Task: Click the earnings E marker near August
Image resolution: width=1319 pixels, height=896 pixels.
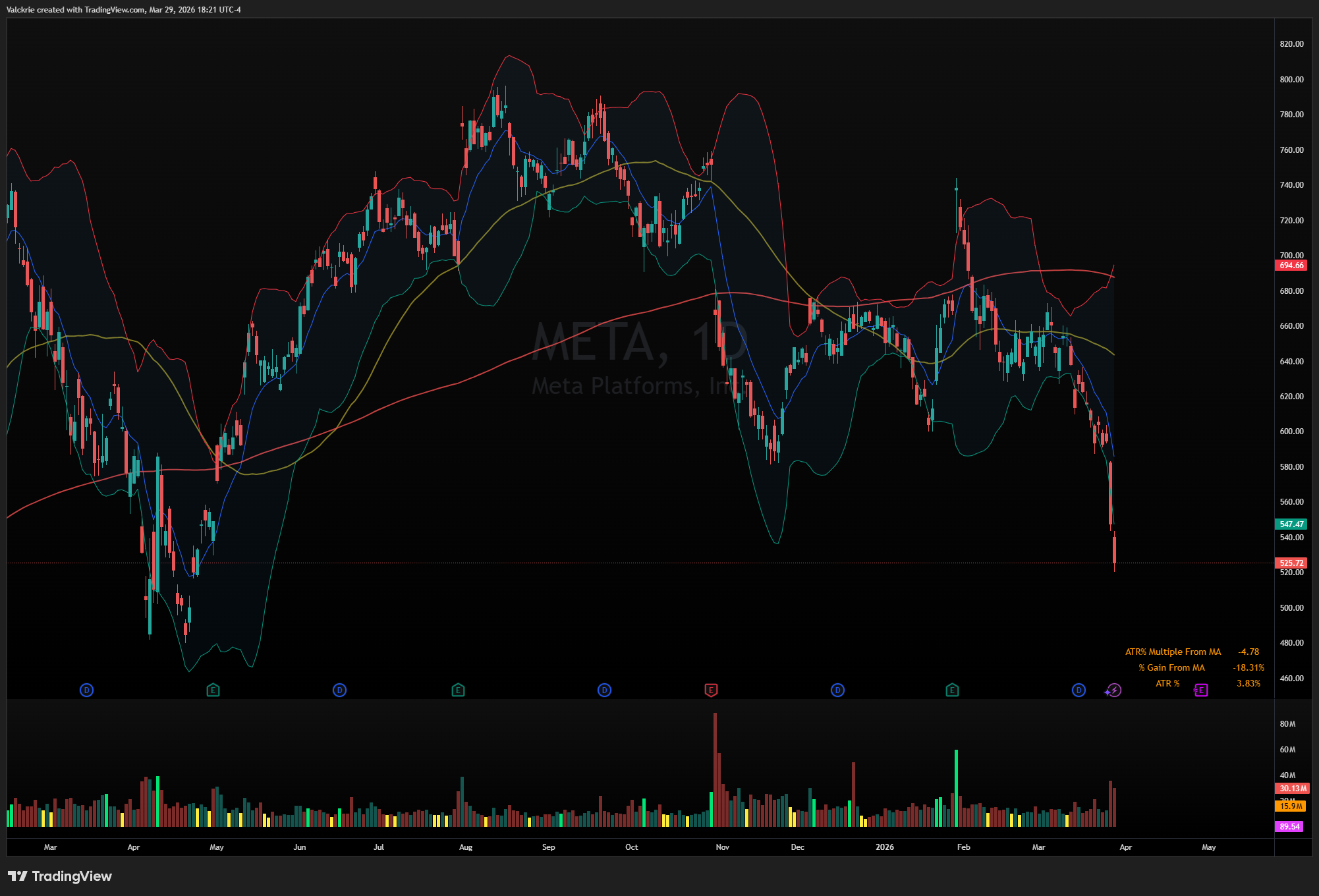Action: tap(458, 690)
